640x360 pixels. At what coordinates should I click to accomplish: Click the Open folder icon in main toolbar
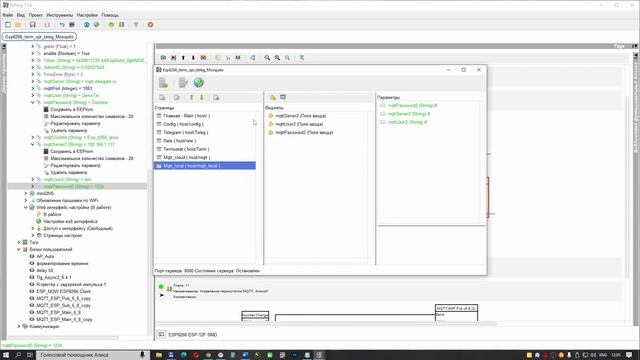click(18, 25)
